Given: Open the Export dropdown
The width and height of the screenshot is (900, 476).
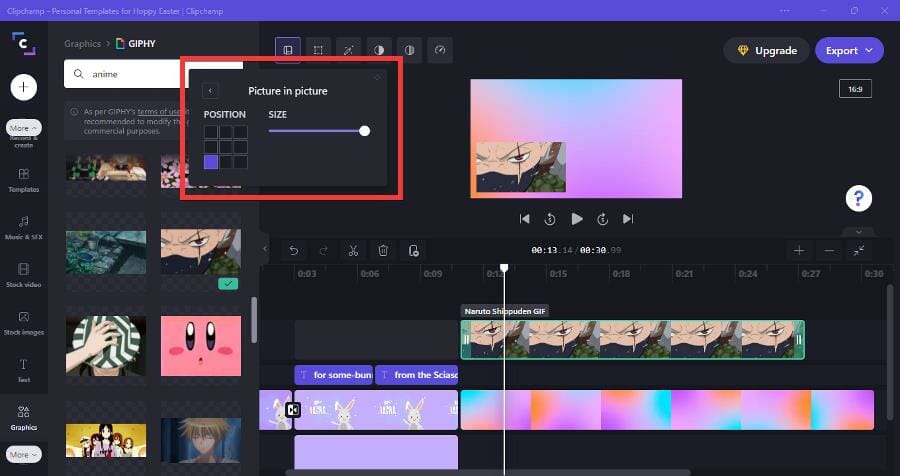Looking at the screenshot, I should pos(849,51).
